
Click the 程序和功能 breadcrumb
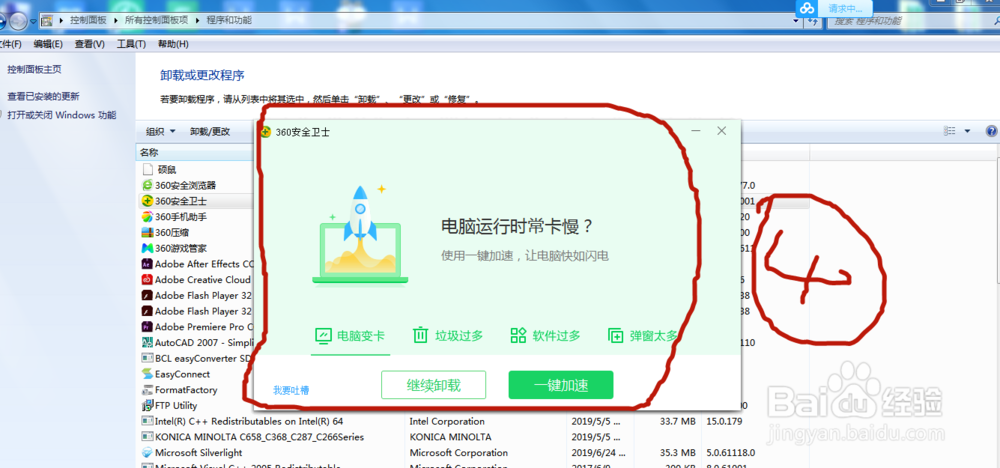tap(229, 20)
